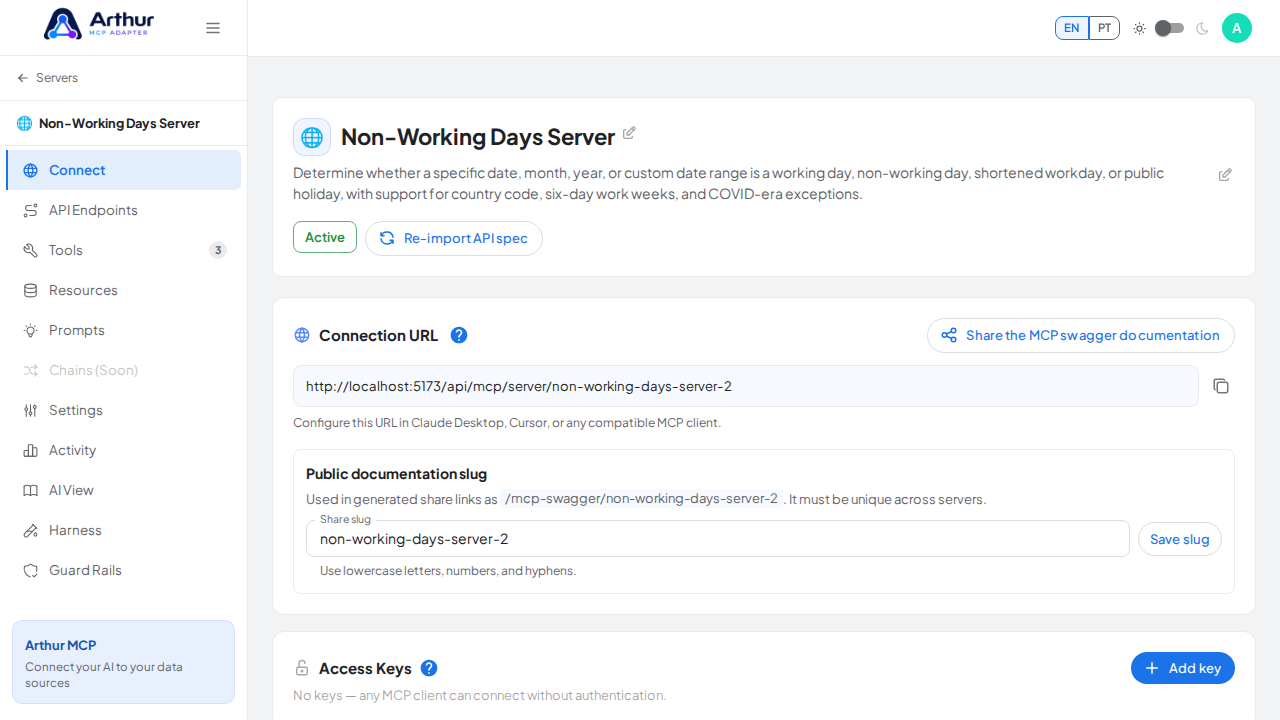
Task: Open Access Keys help icon
Action: point(429,668)
